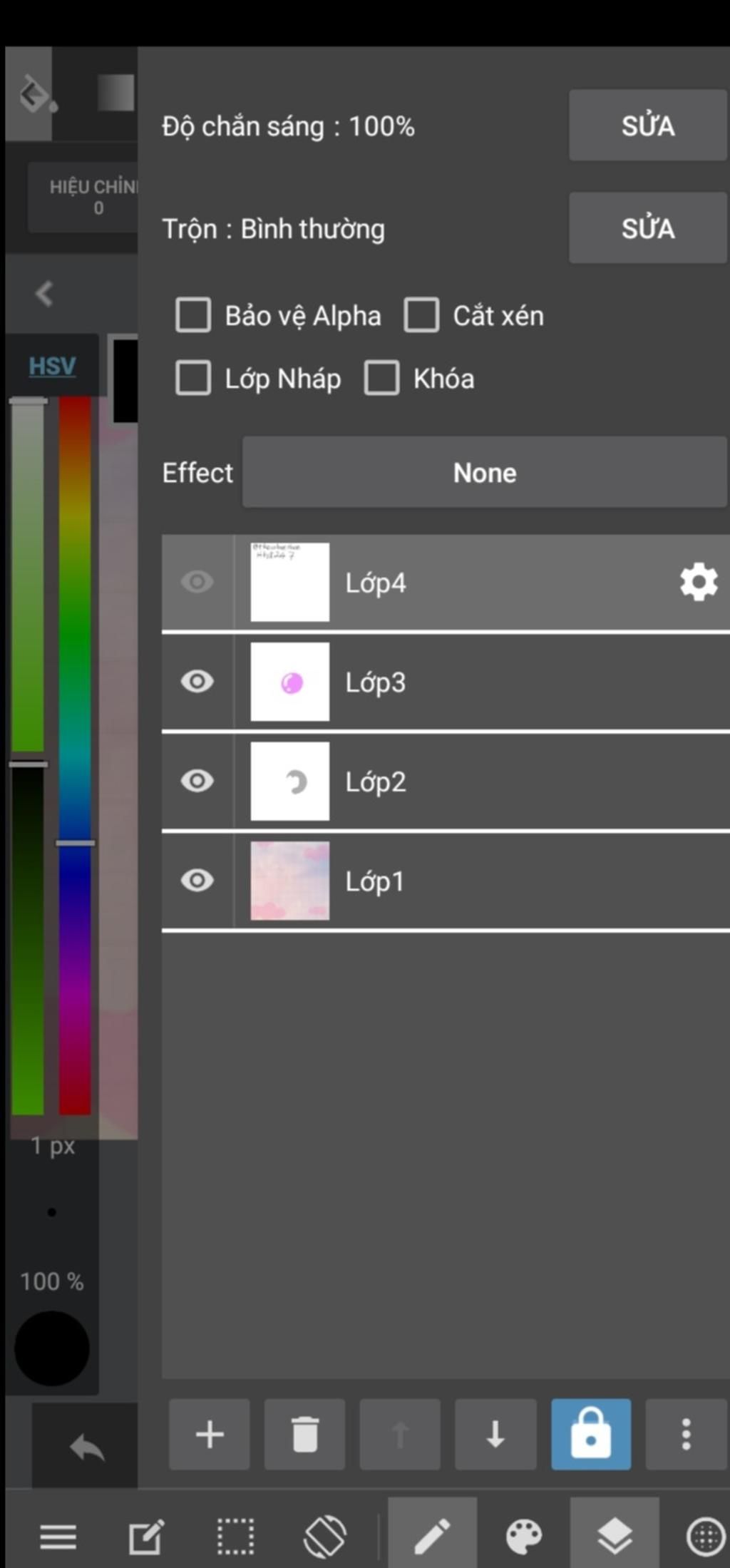
Task: Enable Bảo vệ Alpha checkbox
Action: point(193,315)
